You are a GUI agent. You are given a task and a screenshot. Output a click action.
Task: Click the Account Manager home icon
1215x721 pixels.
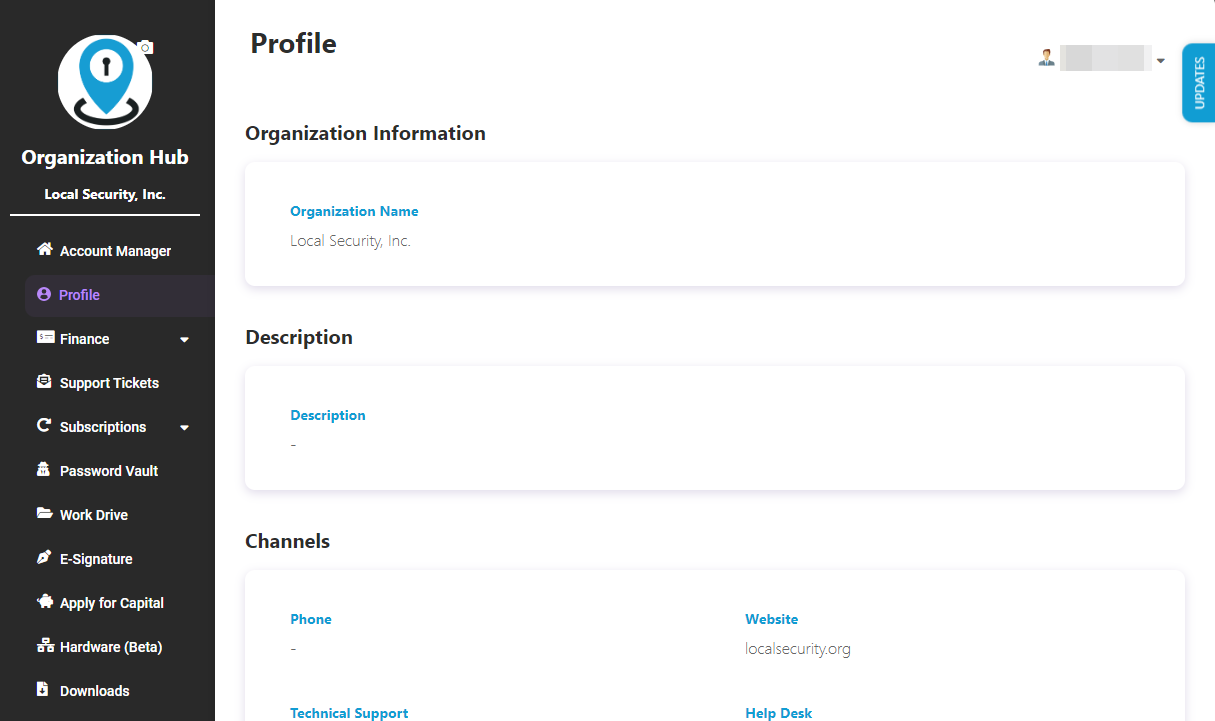pyautogui.click(x=44, y=249)
